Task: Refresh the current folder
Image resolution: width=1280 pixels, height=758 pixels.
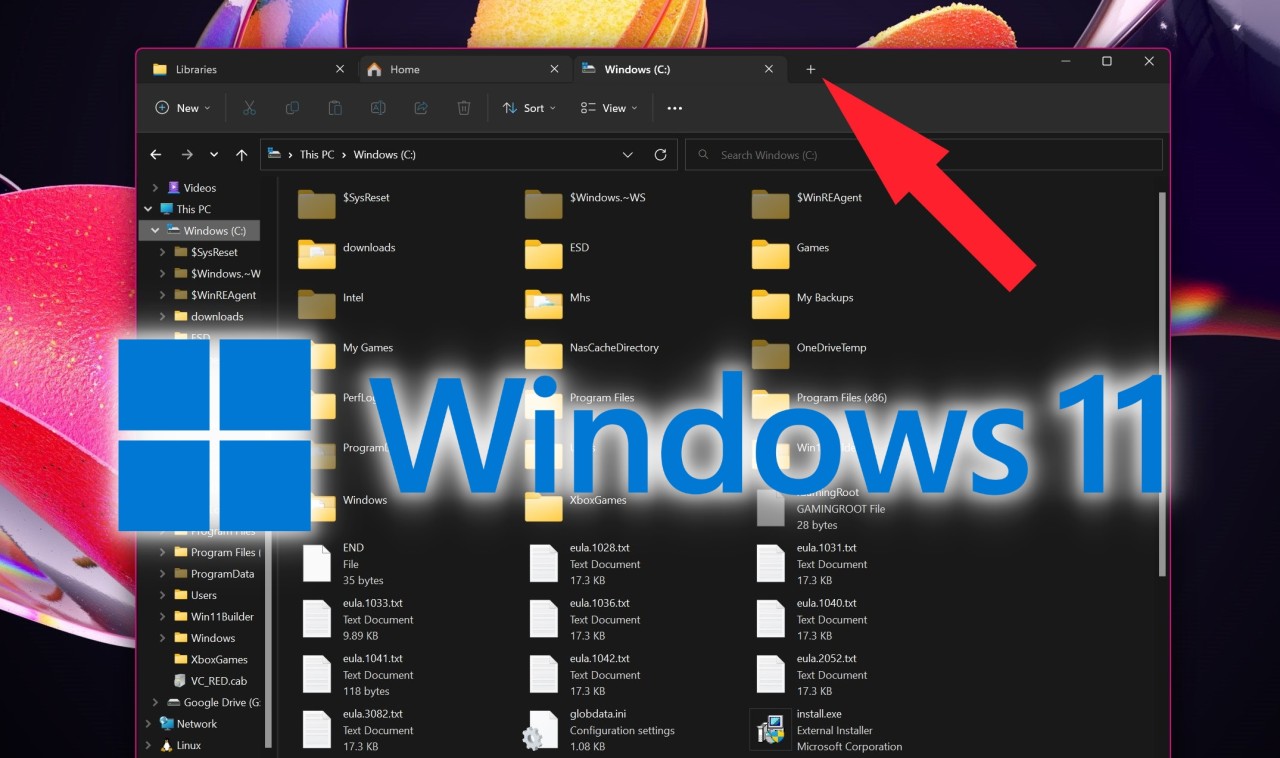Action: (x=660, y=154)
